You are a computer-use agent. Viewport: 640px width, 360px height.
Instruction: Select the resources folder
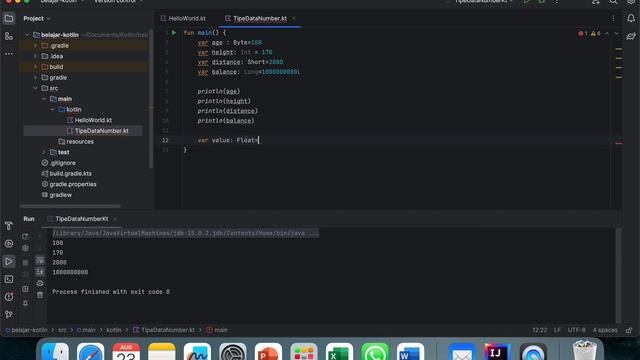[80, 142]
